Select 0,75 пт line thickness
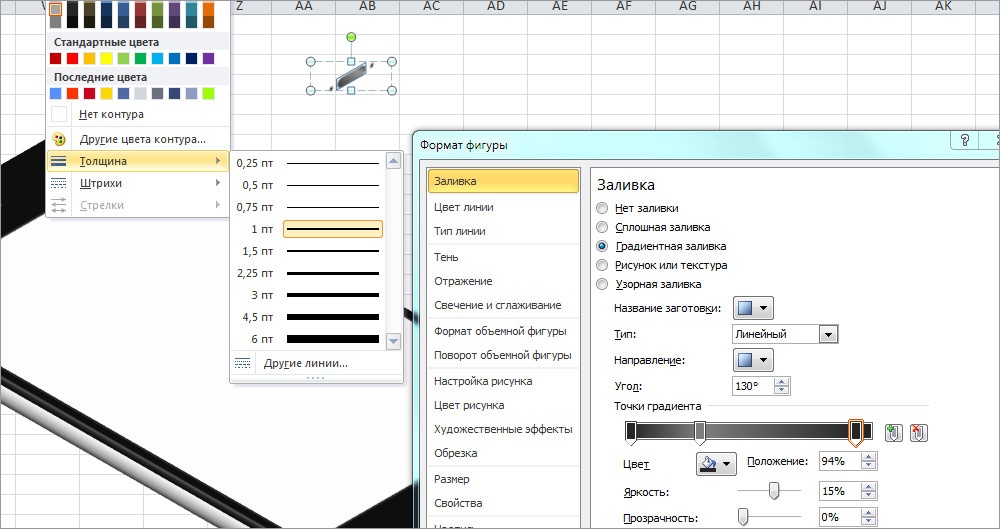 pyautogui.click(x=309, y=207)
